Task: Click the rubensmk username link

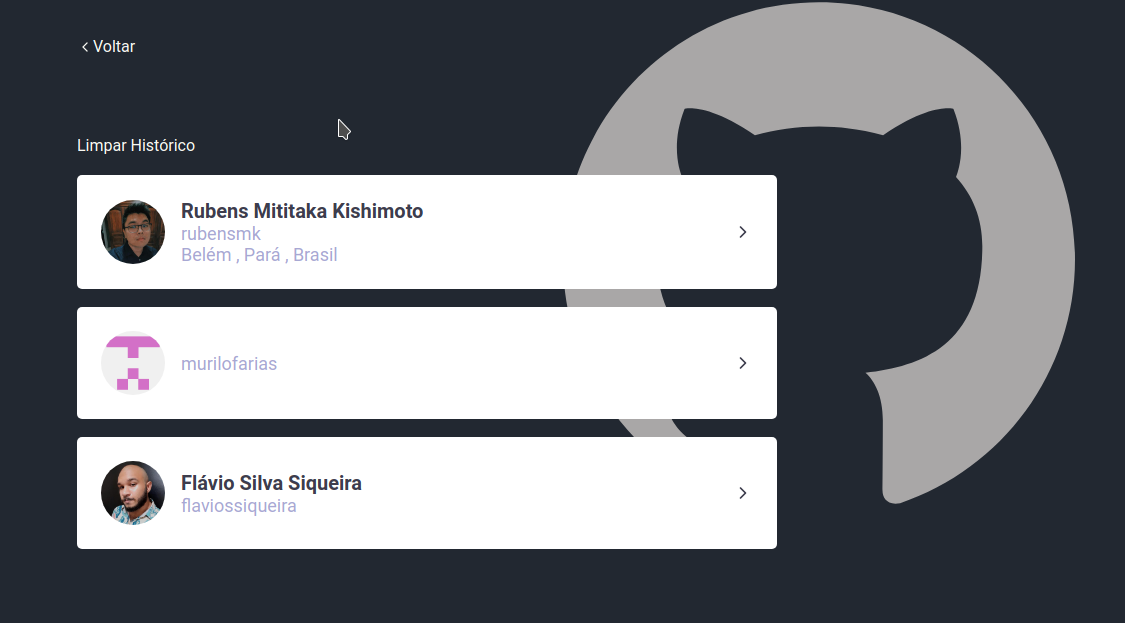Action: (220, 233)
